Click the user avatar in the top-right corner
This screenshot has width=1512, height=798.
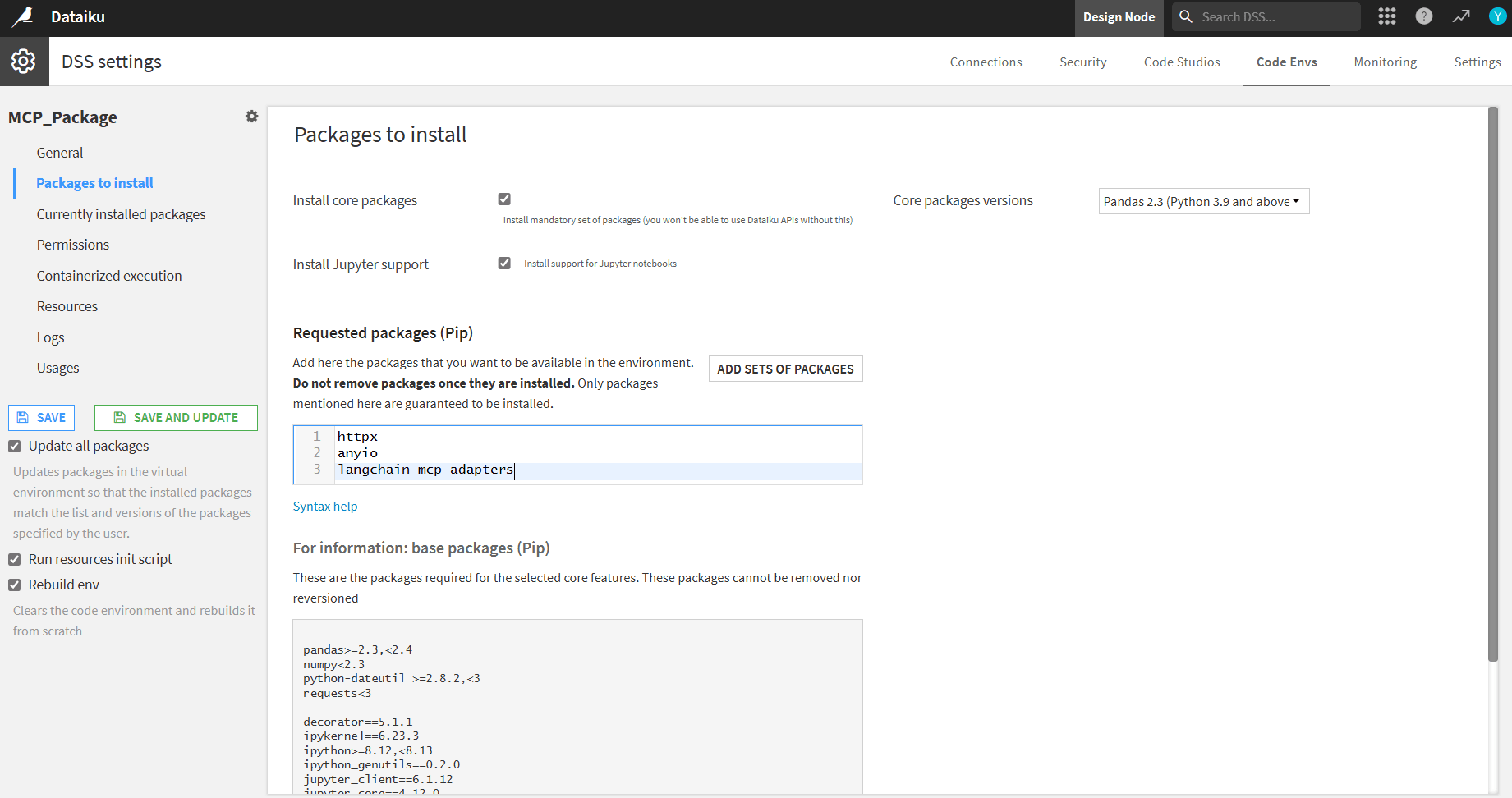(x=1497, y=16)
